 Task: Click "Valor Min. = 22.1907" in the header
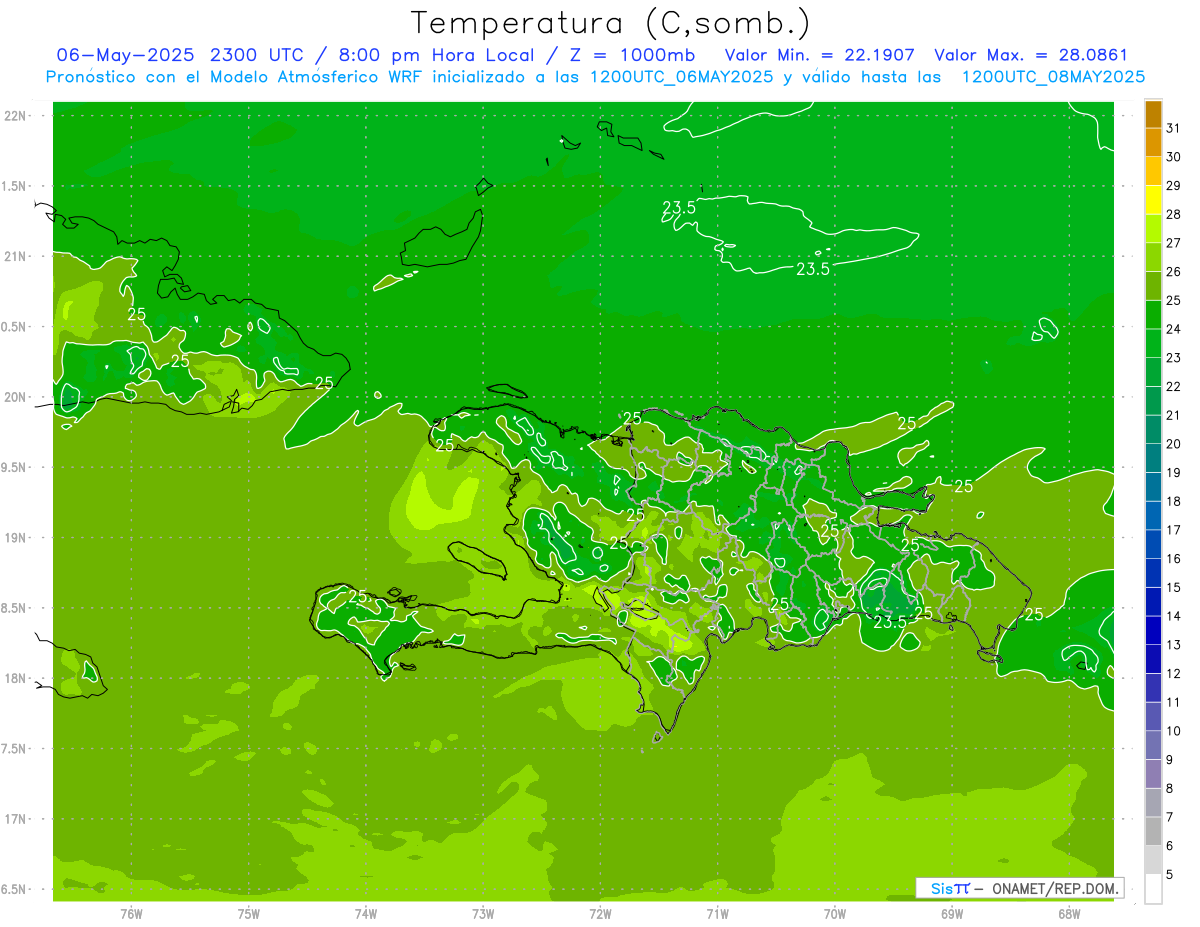pyautogui.click(x=819, y=55)
